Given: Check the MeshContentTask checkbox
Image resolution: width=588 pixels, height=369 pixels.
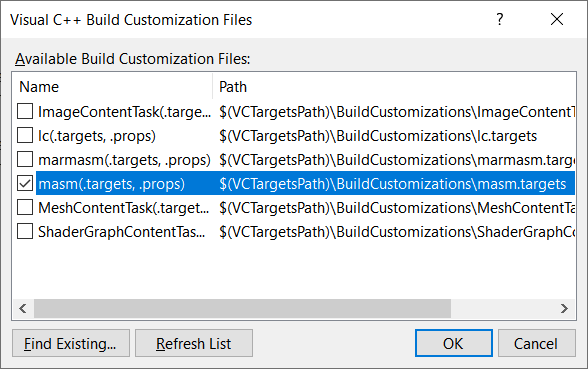Looking at the screenshot, I should pyautogui.click(x=25, y=208).
